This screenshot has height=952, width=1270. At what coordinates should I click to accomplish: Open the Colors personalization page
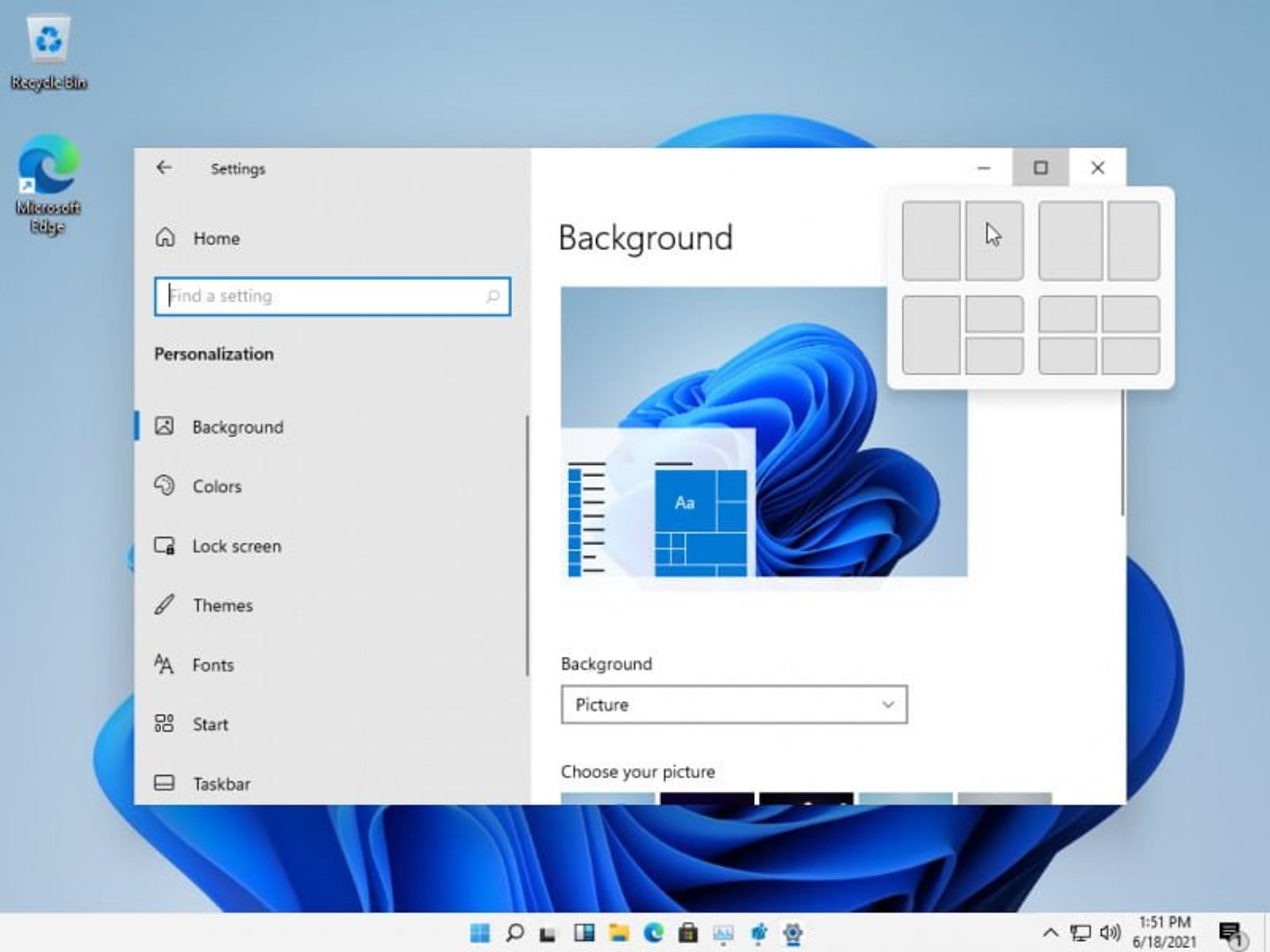216,486
